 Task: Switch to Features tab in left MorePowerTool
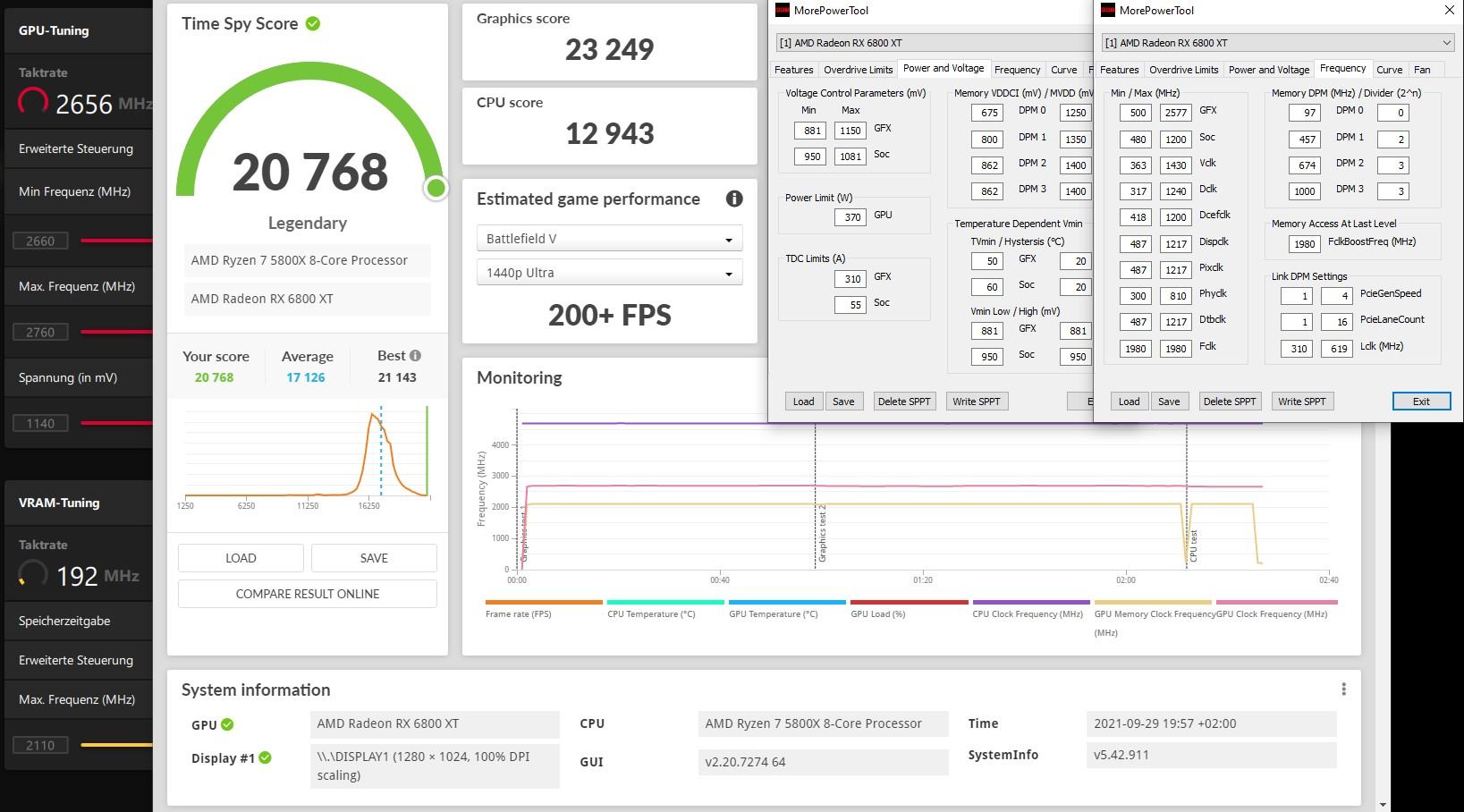click(794, 70)
